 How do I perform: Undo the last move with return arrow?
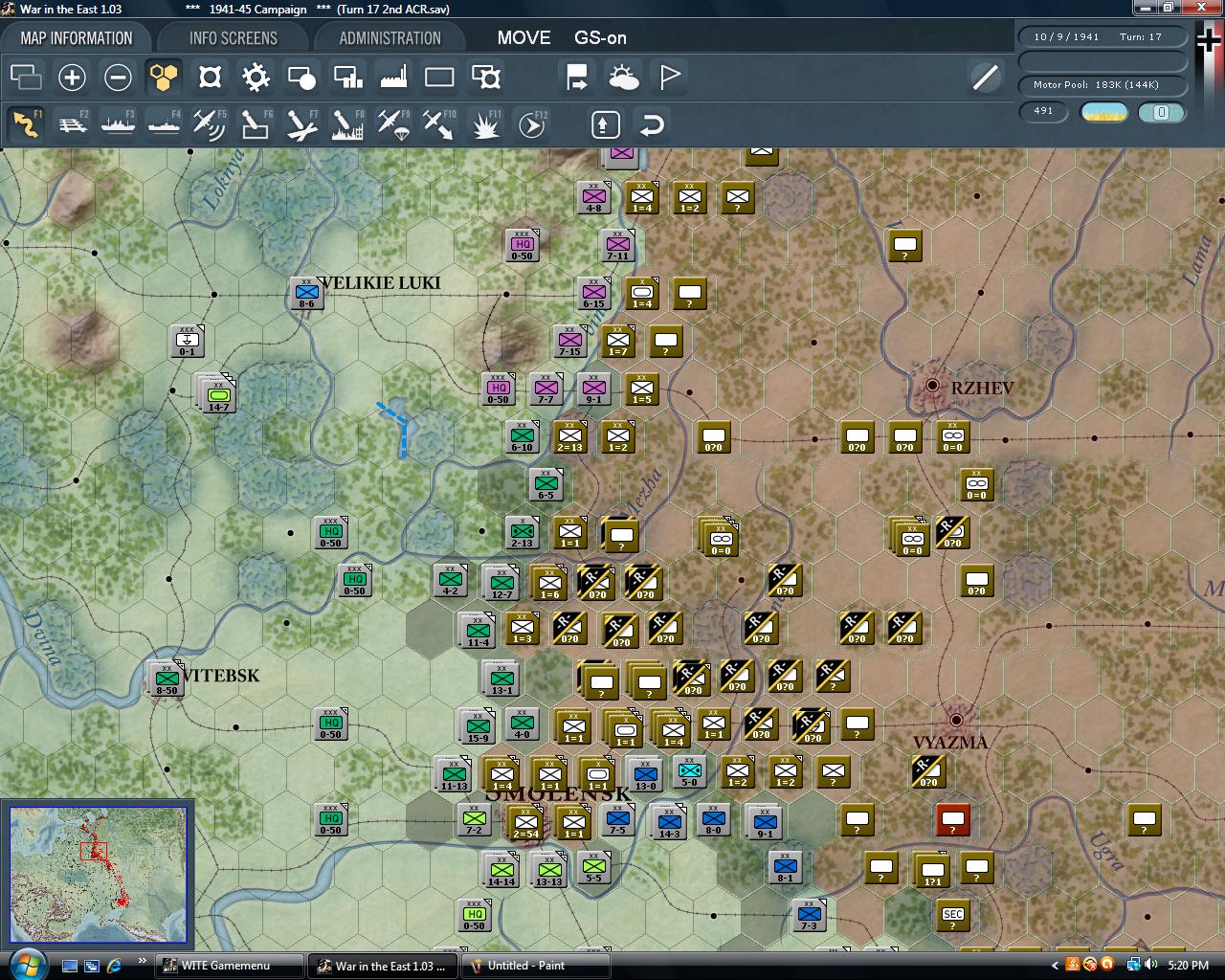tap(651, 124)
